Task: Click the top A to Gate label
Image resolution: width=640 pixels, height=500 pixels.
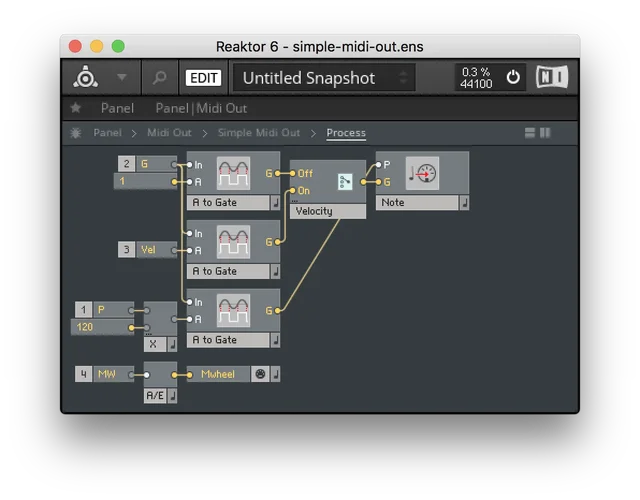Action: coord(228,202)
